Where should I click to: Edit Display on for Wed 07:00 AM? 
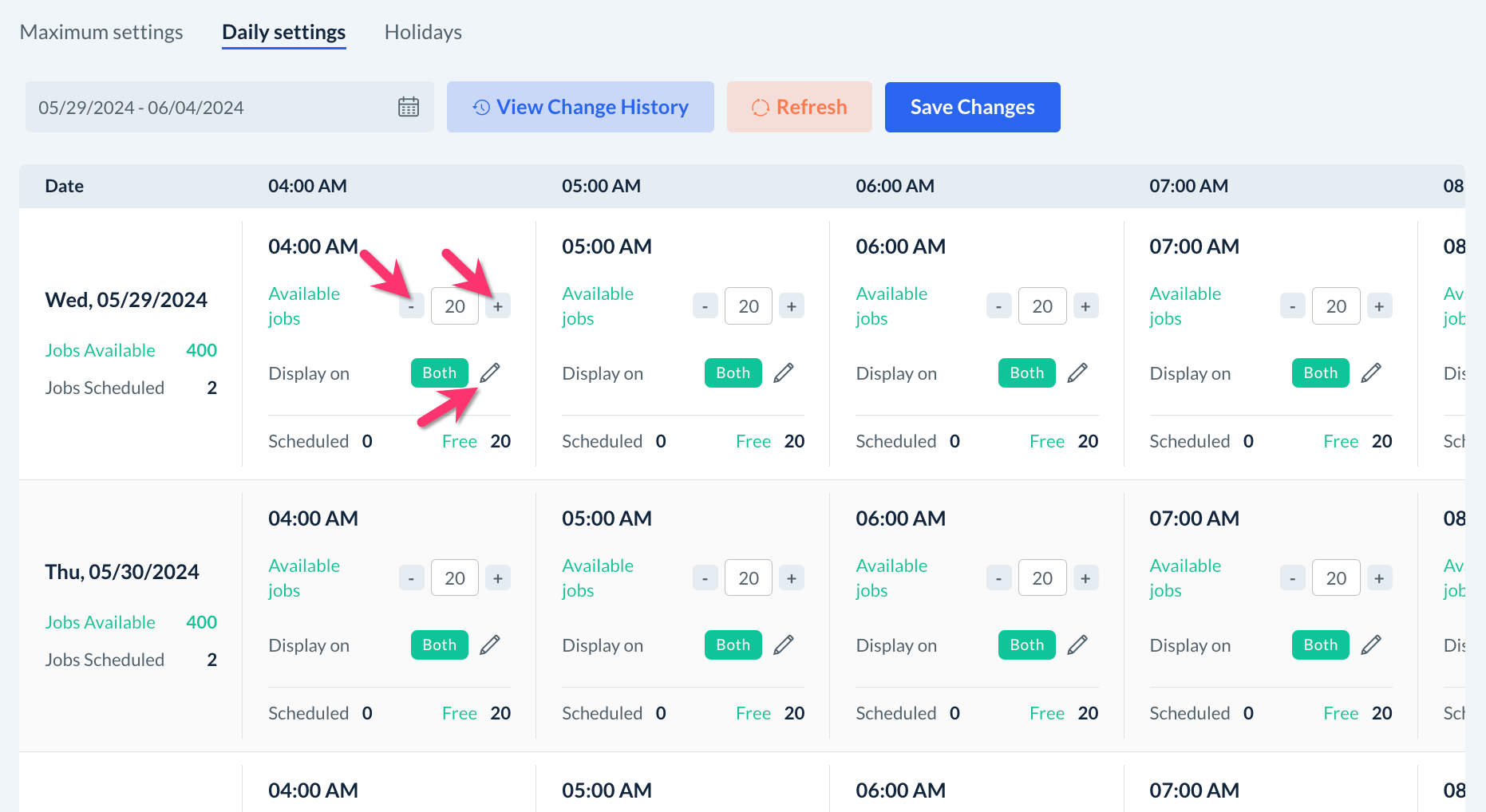click(1371, 372)
